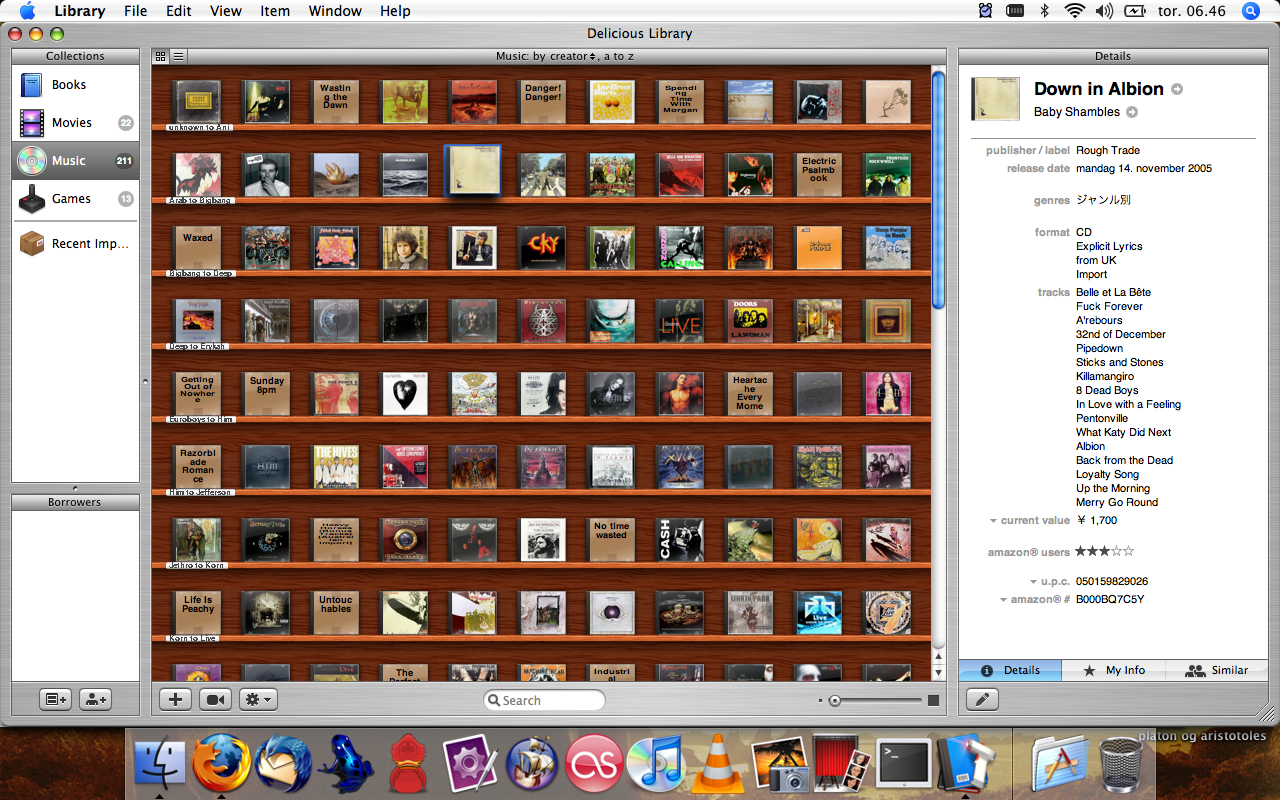
Task: Select the No time wasted album
Action: click(612, 539)
